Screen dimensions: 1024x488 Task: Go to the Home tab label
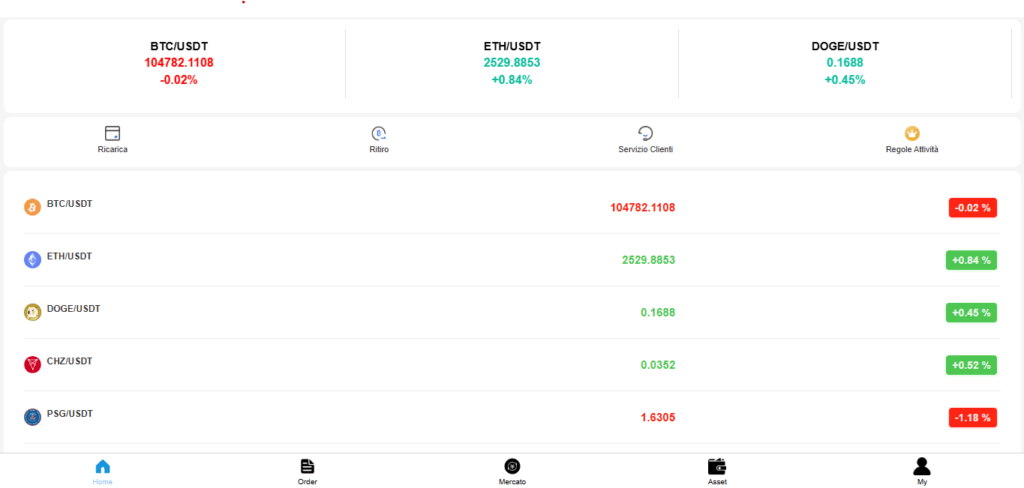[103, 482]
